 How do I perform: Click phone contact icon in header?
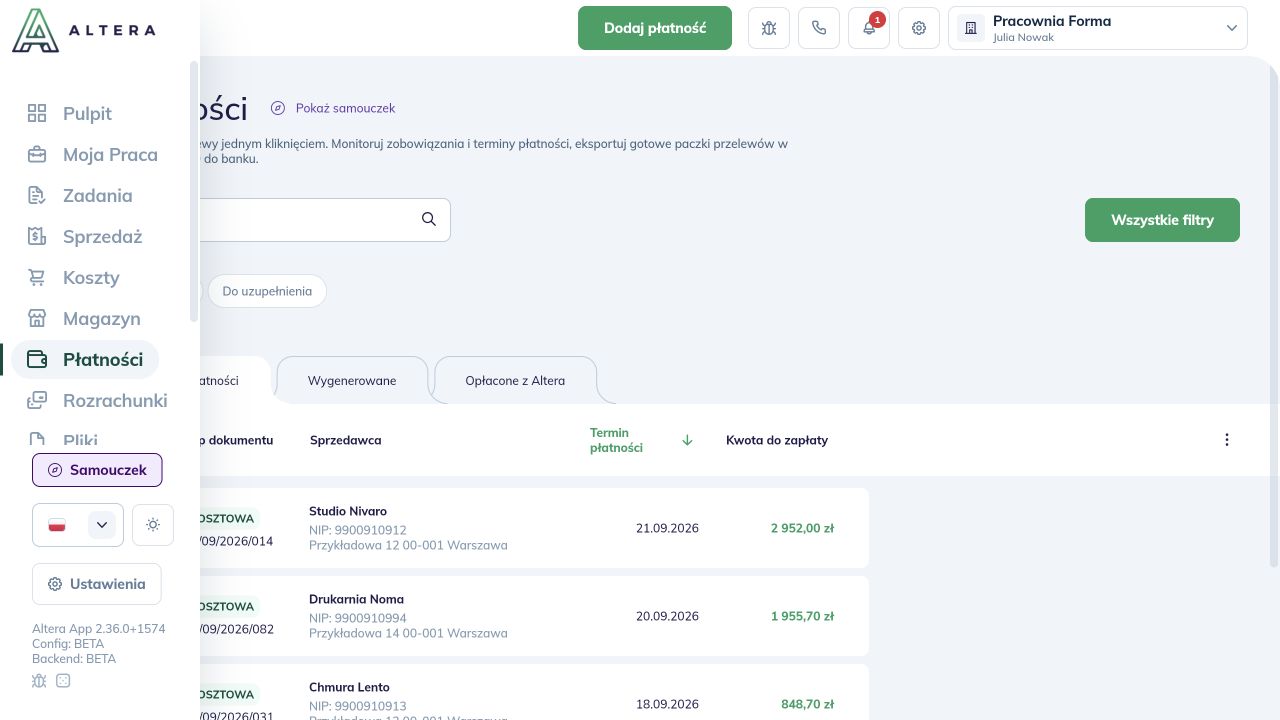[819, 28]
